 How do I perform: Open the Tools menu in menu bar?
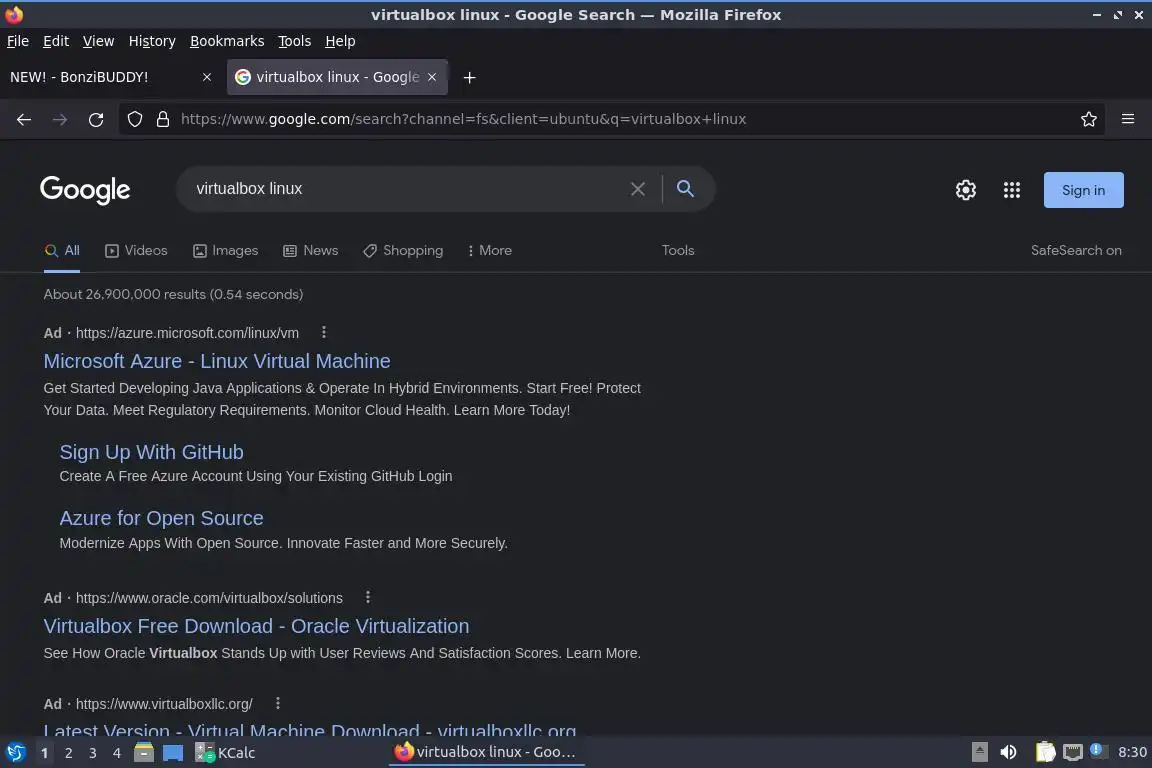[x=295, y=41]
